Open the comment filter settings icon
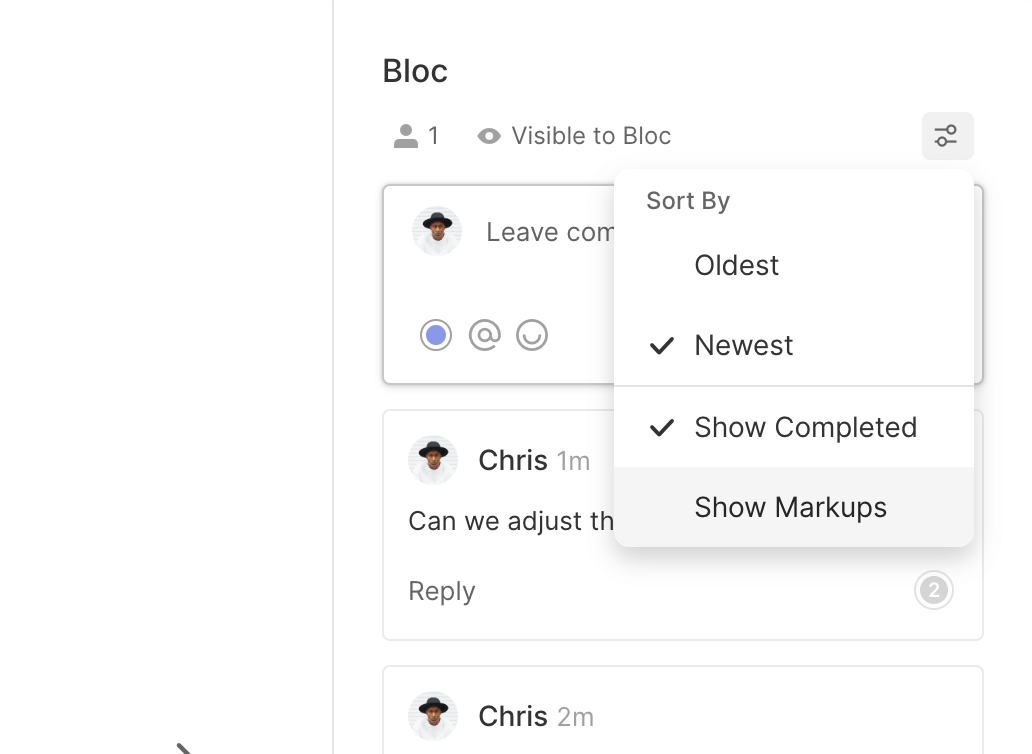 tap(946, 136)
